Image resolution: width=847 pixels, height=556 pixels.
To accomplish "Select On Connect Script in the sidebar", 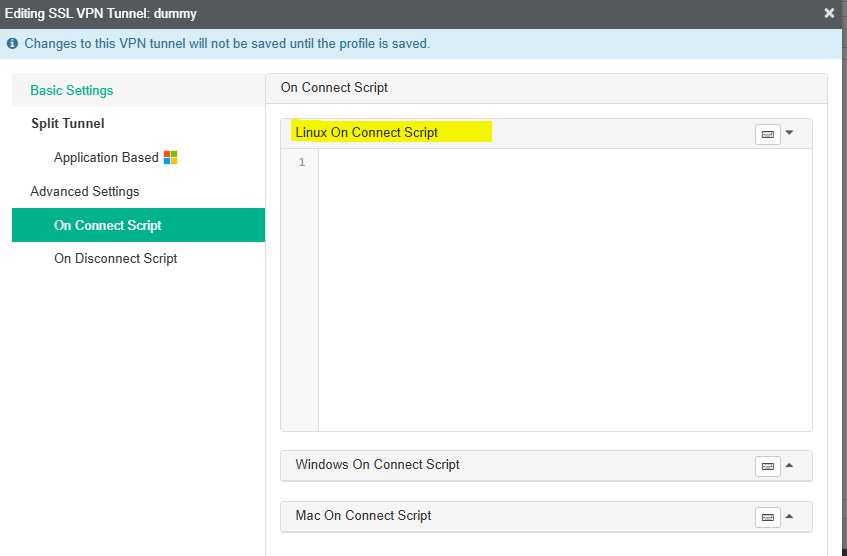I will click(108, 225).
